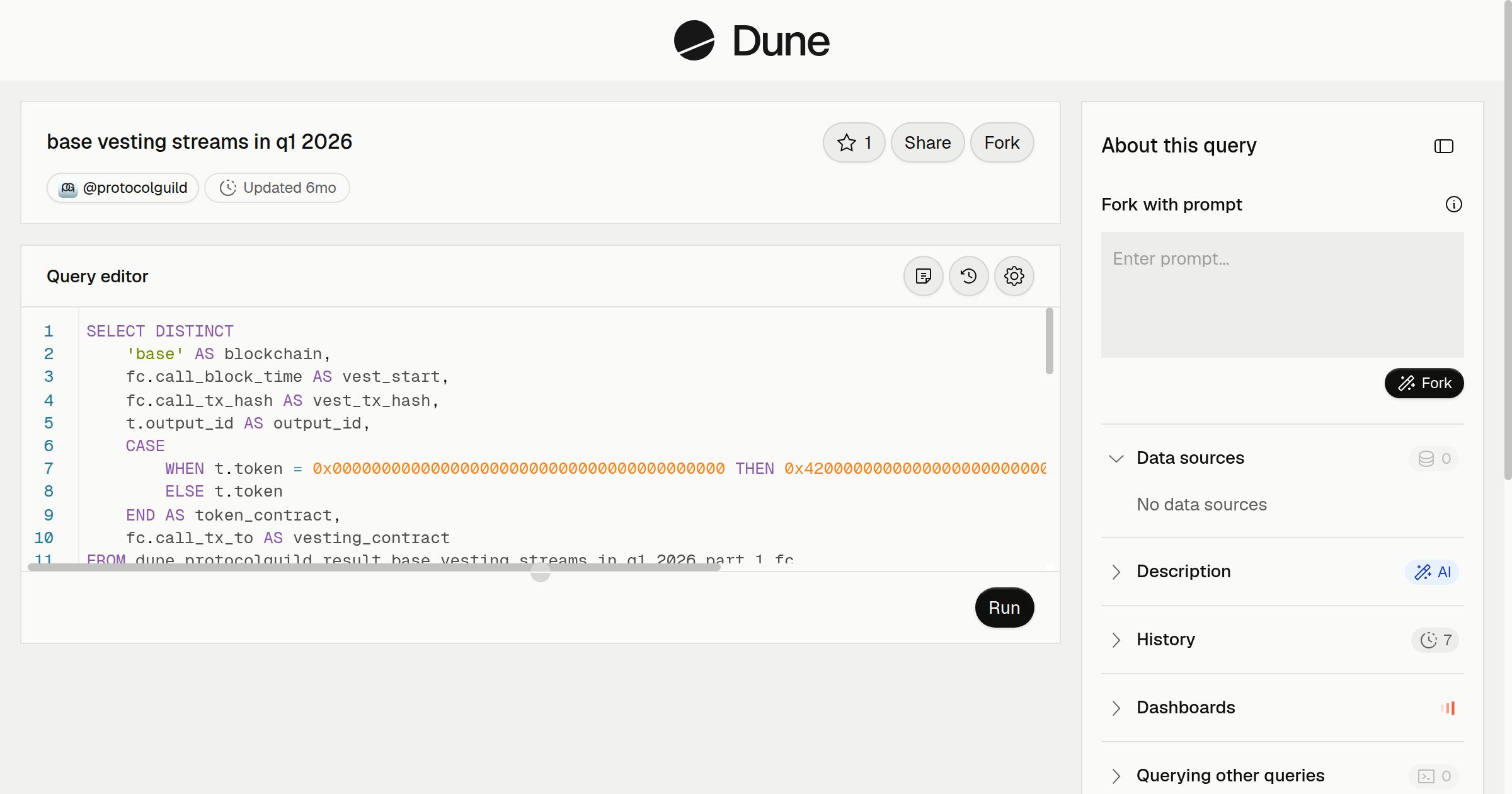Image resolution: width=1512 pixels, height=794 pixels.
Task: Click the query title 'base vesting streams in q1 2026'
Action: (199, 142)
